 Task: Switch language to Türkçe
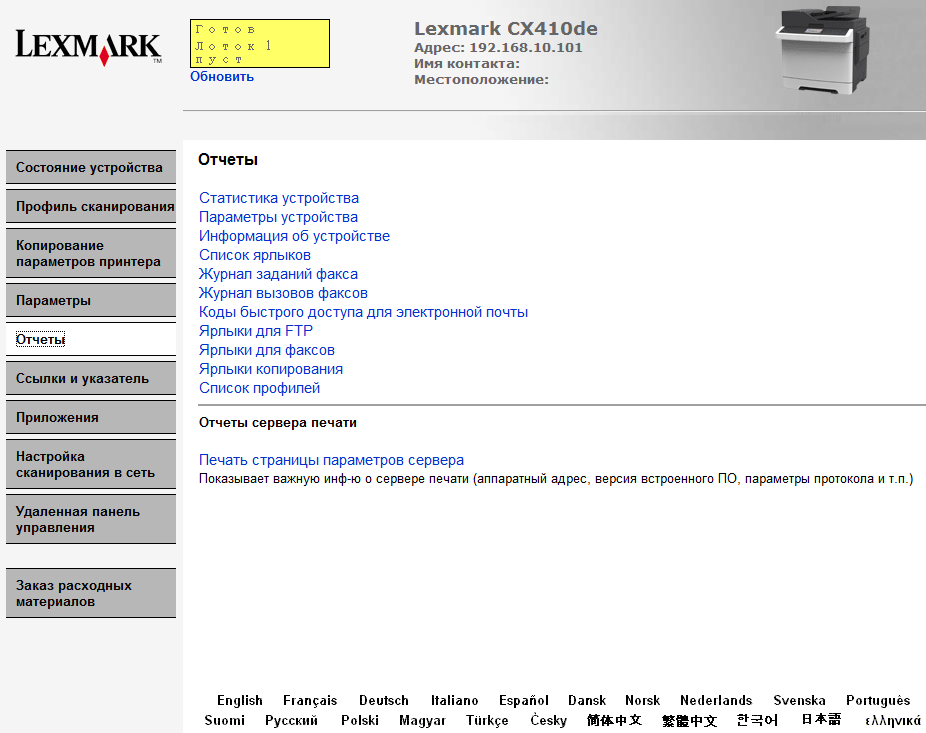[x=487, y=721]
